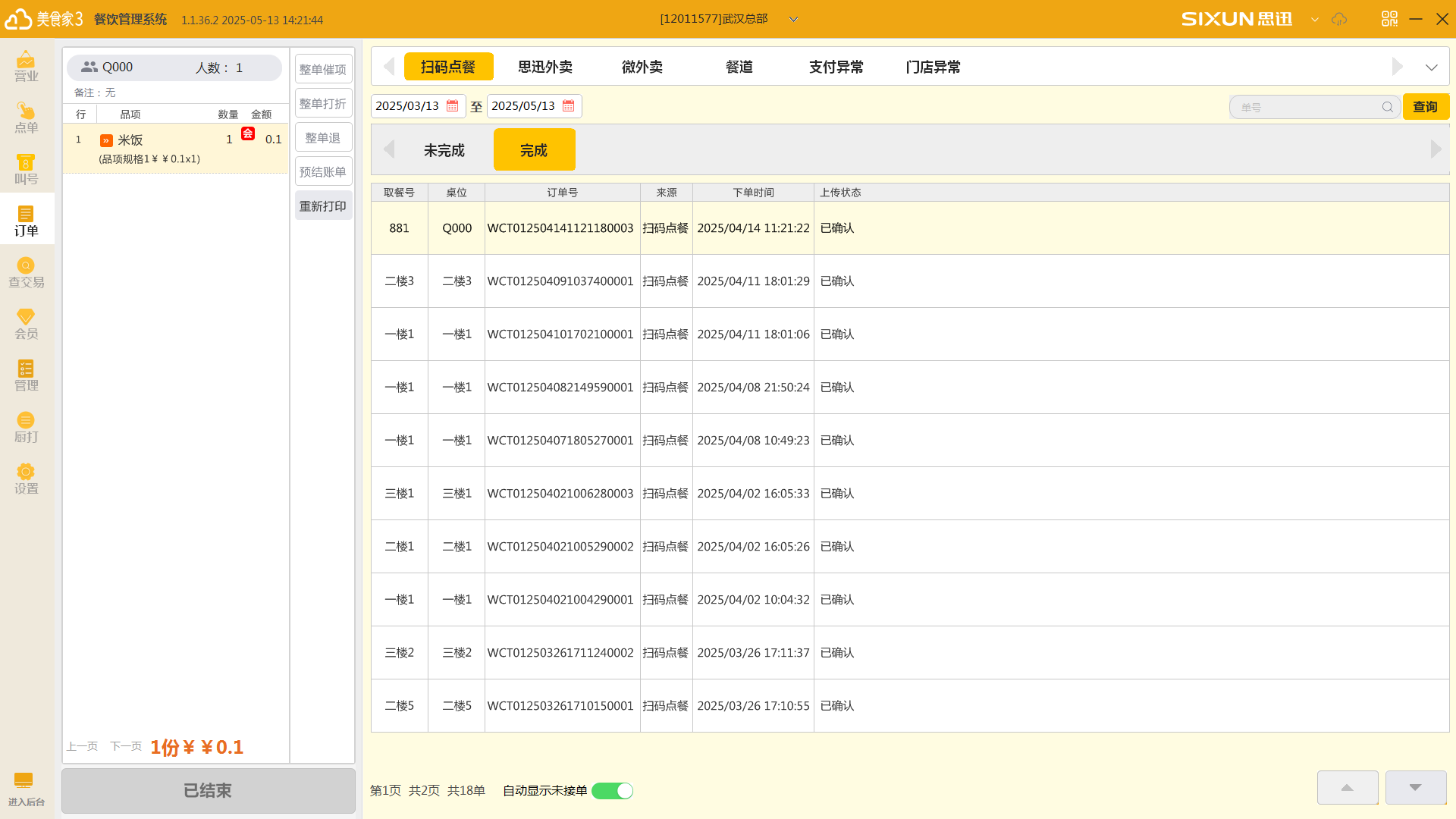Open the 点单 ordering section

click(27, 117)
